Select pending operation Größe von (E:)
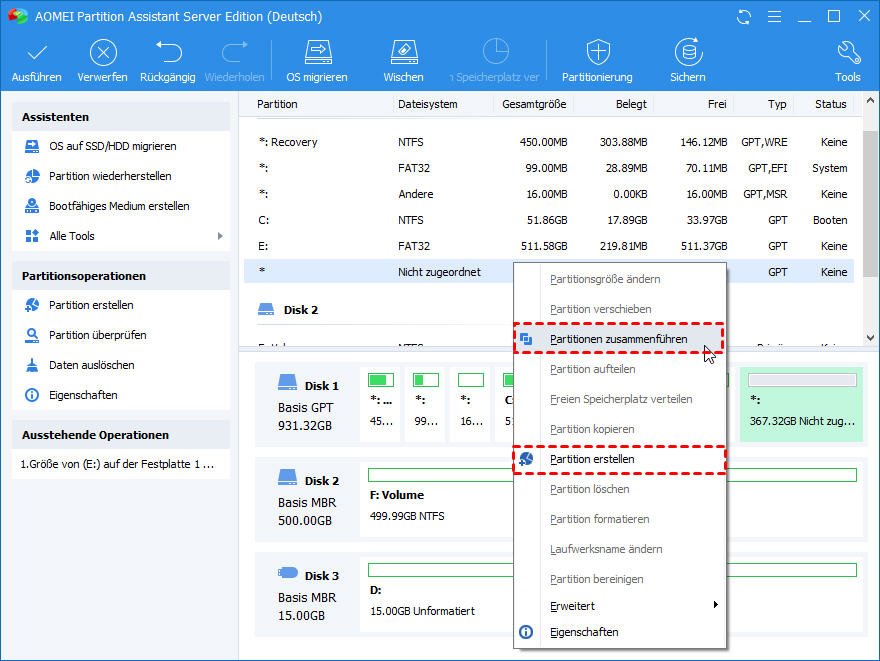880x661 pixels. (118, 465)
